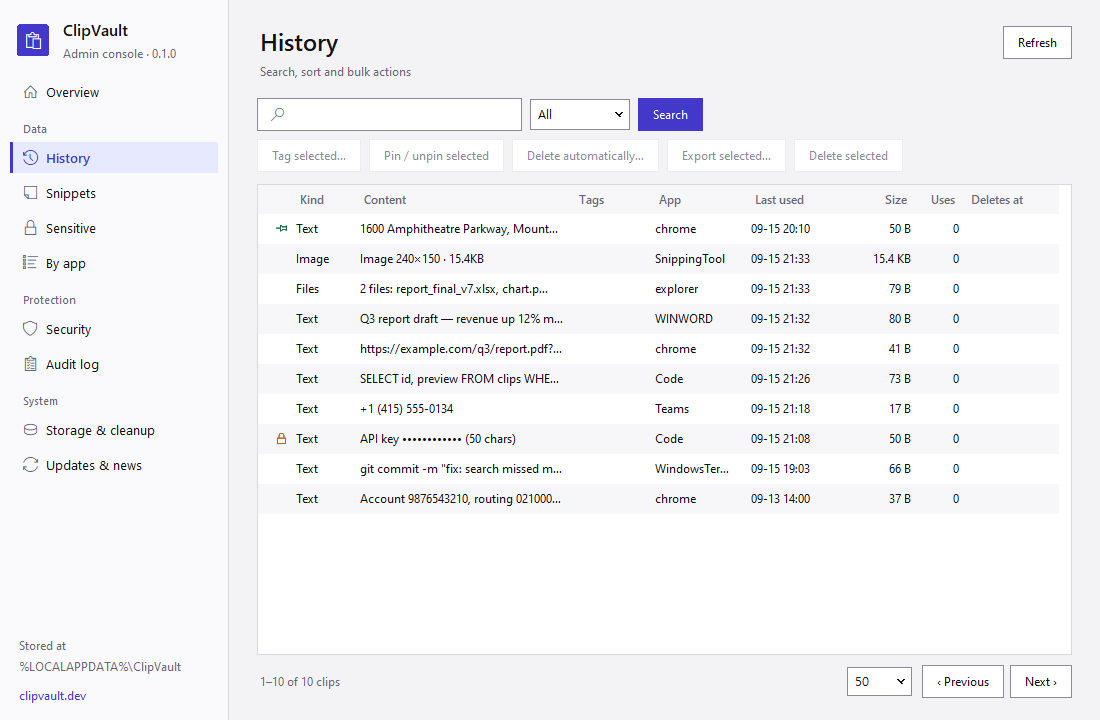Open the 50 page size dropdown
Image resolution: width=1100 pixels, height=720 pixels.
[879, 681]
